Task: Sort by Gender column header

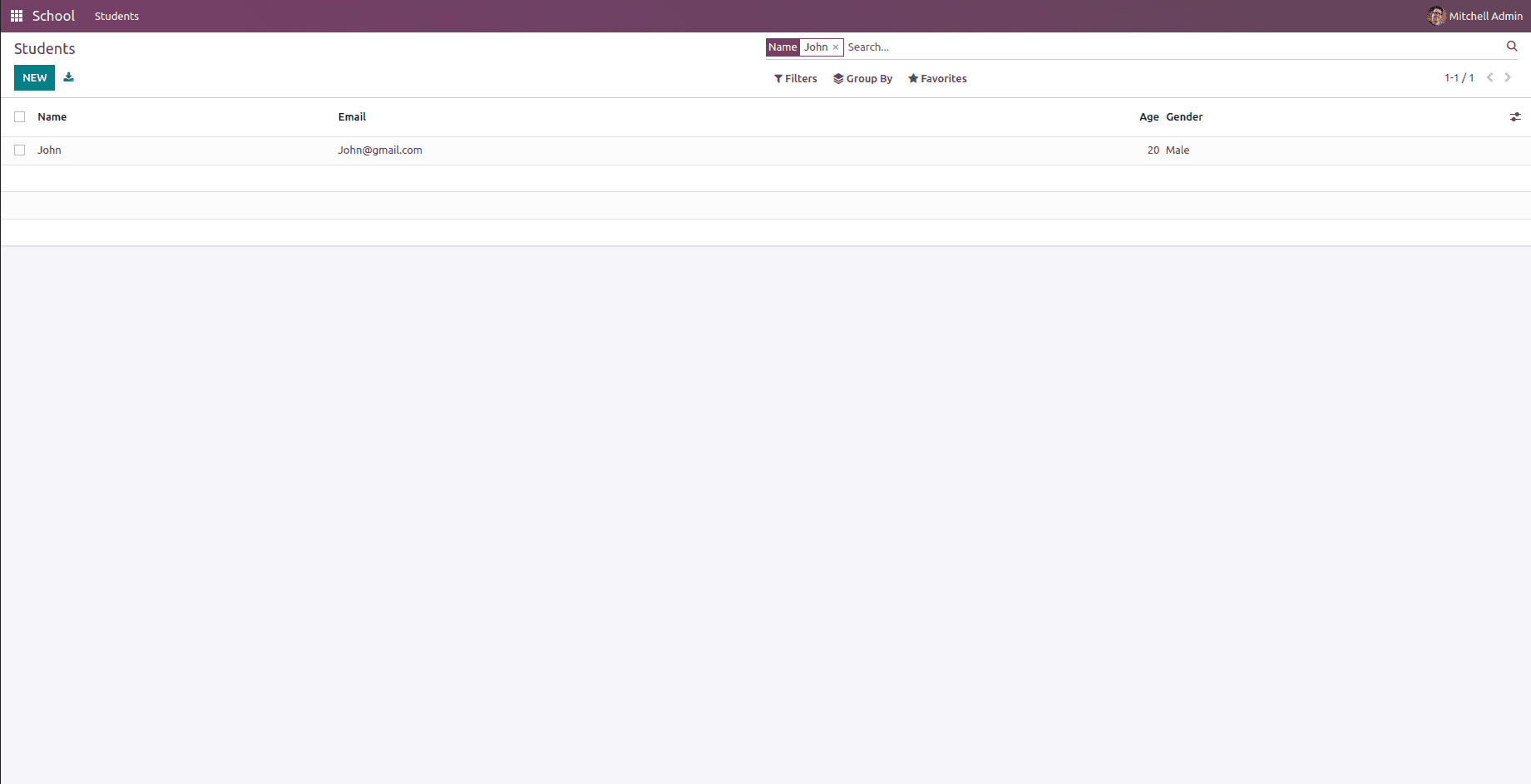Action: tap(1184, 117)
